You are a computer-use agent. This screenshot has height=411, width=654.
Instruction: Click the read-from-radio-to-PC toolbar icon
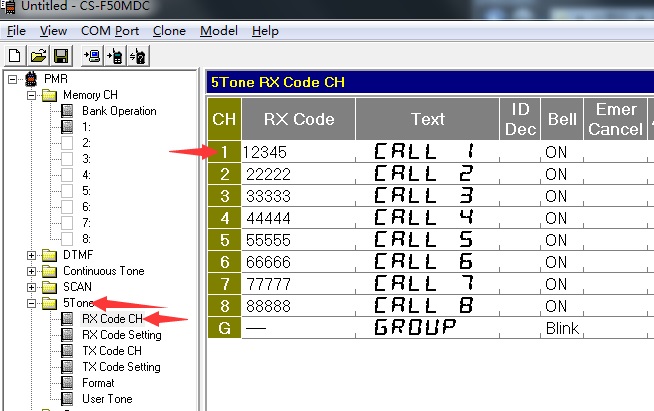tap(93, 56)
